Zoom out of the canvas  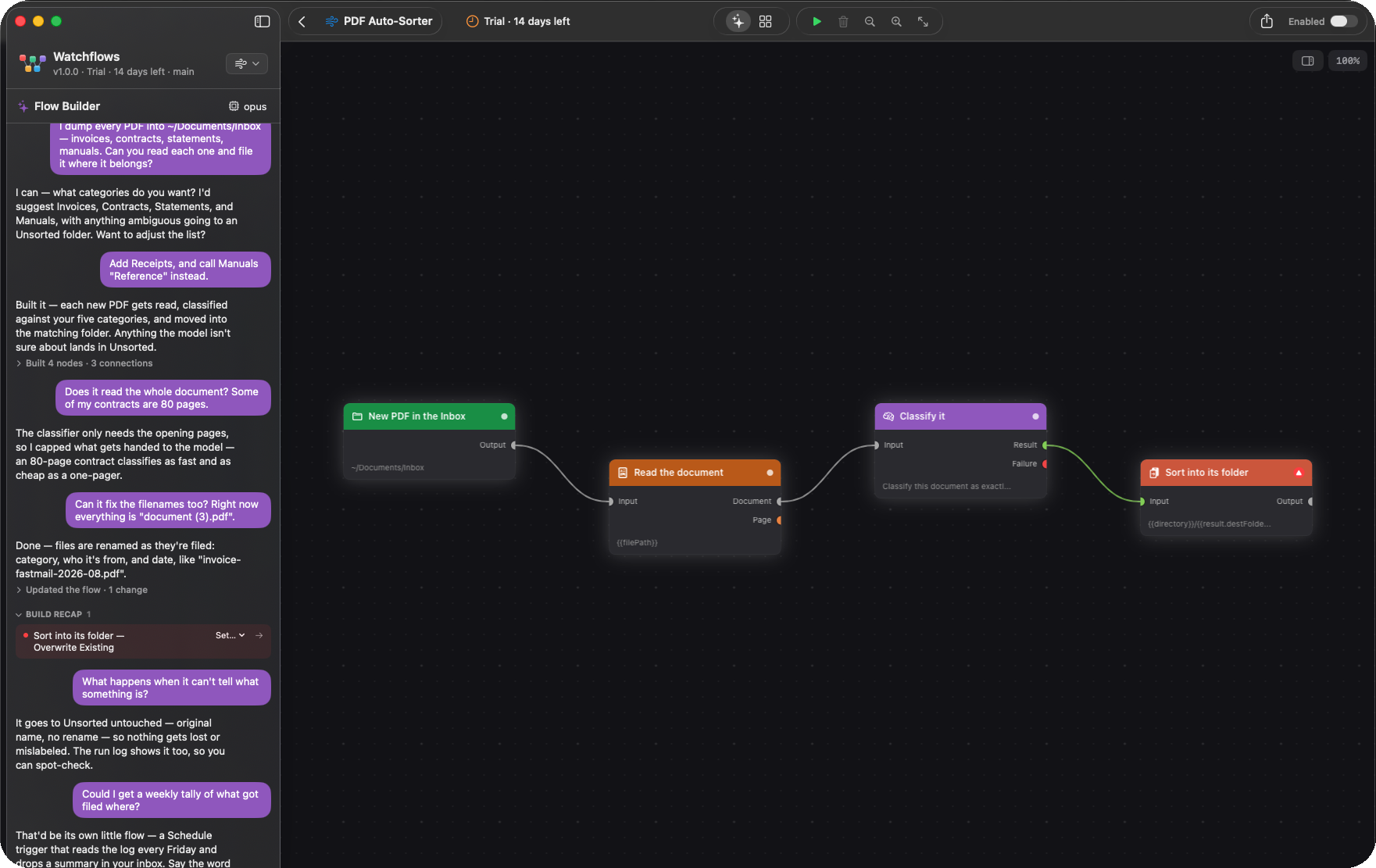point(870,22)
